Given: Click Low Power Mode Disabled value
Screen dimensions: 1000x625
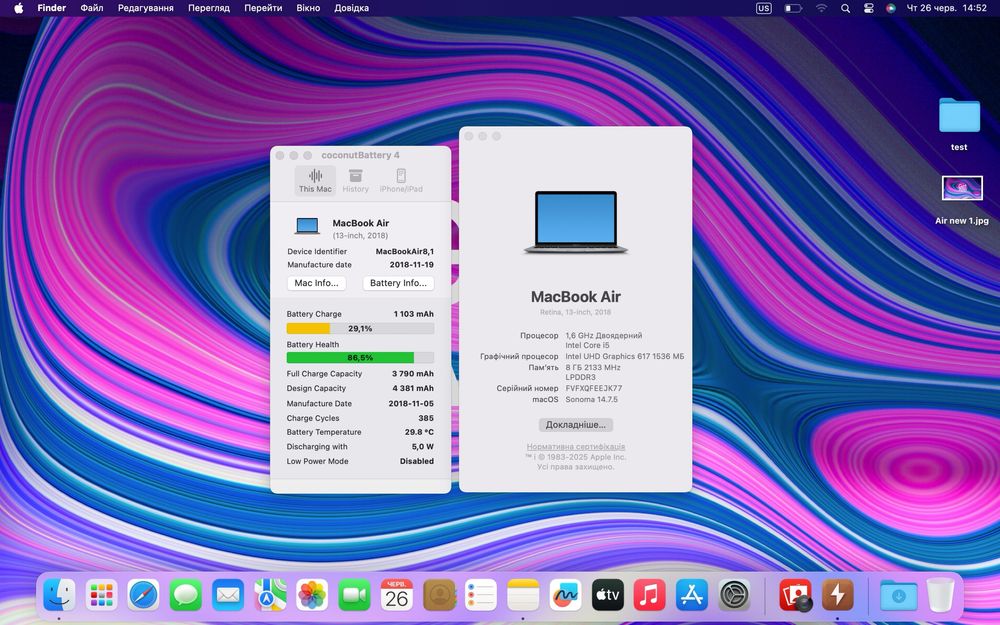Looking at the screenshot, I should click(x=416, y=461).
